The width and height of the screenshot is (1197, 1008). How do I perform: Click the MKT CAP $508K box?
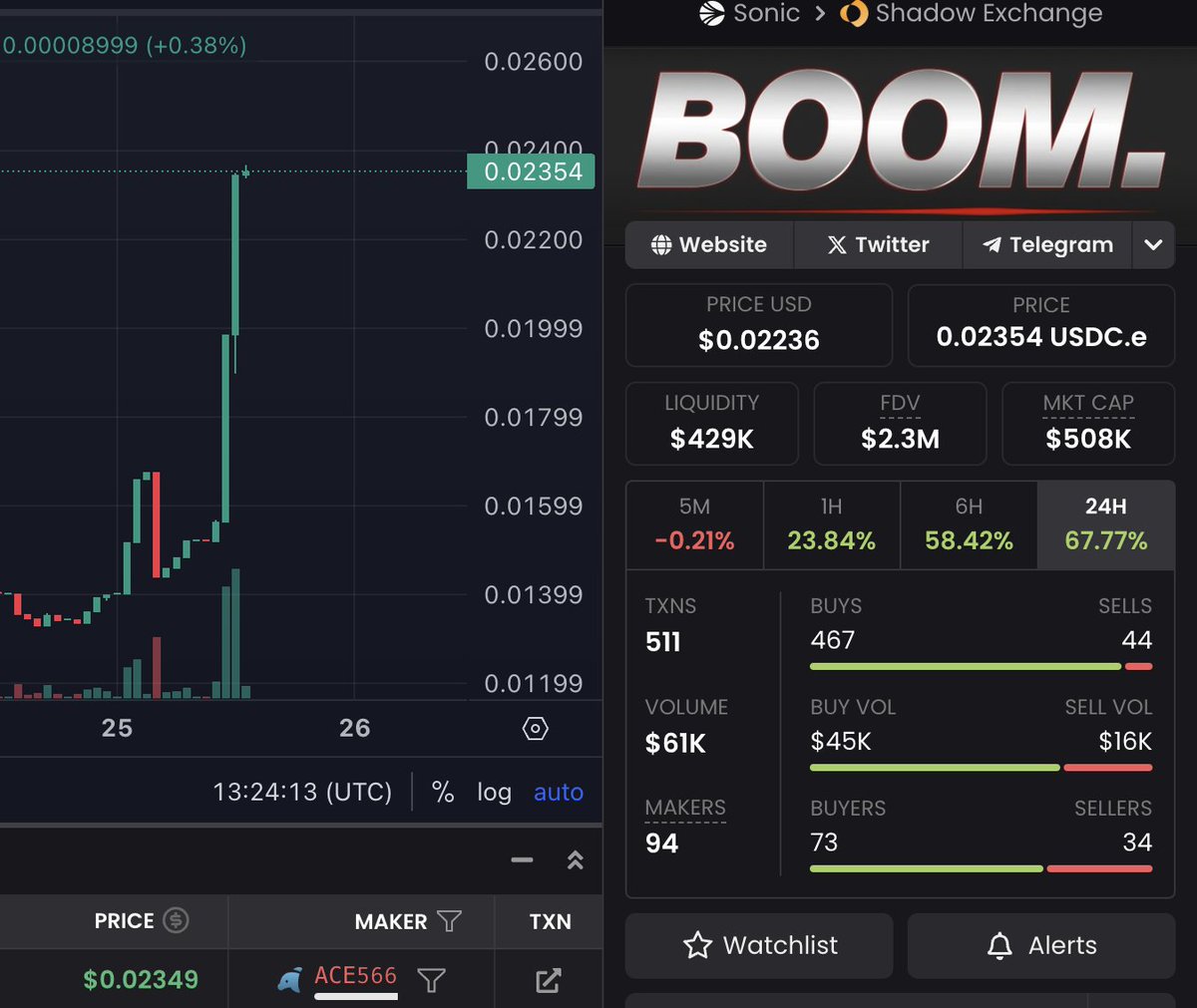pos(1088,423)
